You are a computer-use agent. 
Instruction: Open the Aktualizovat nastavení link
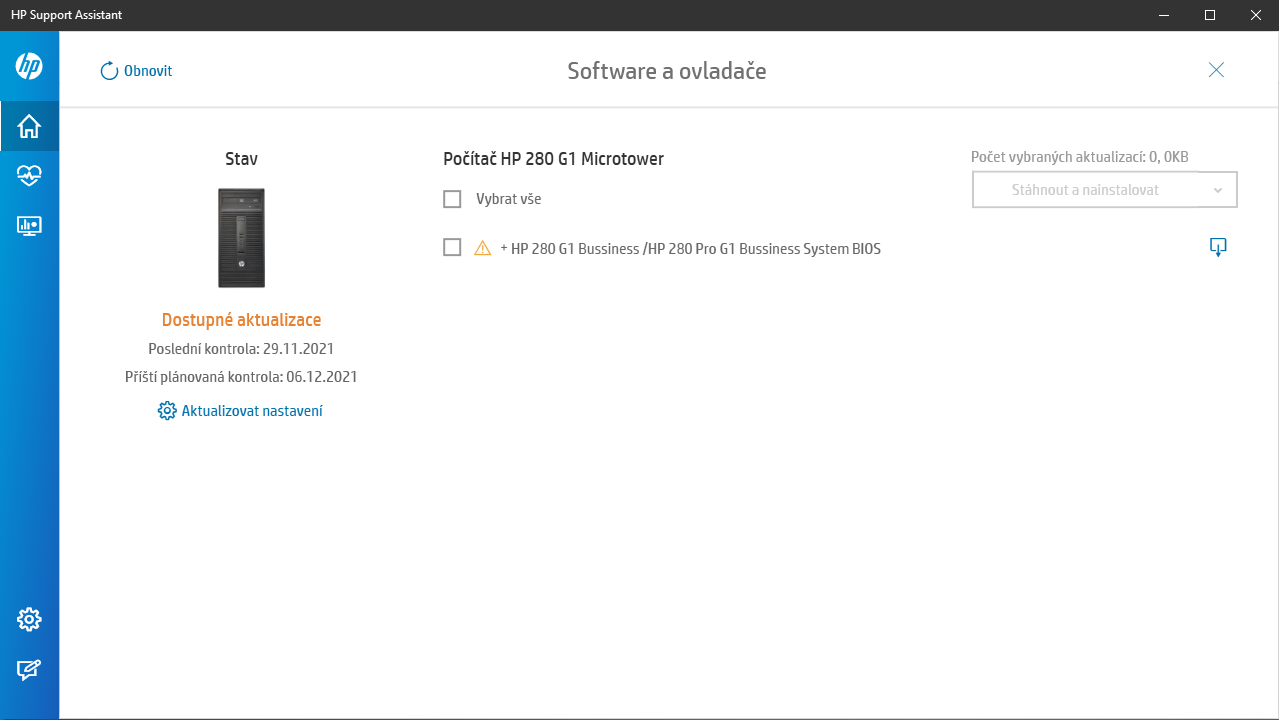[x=252, y=411]
